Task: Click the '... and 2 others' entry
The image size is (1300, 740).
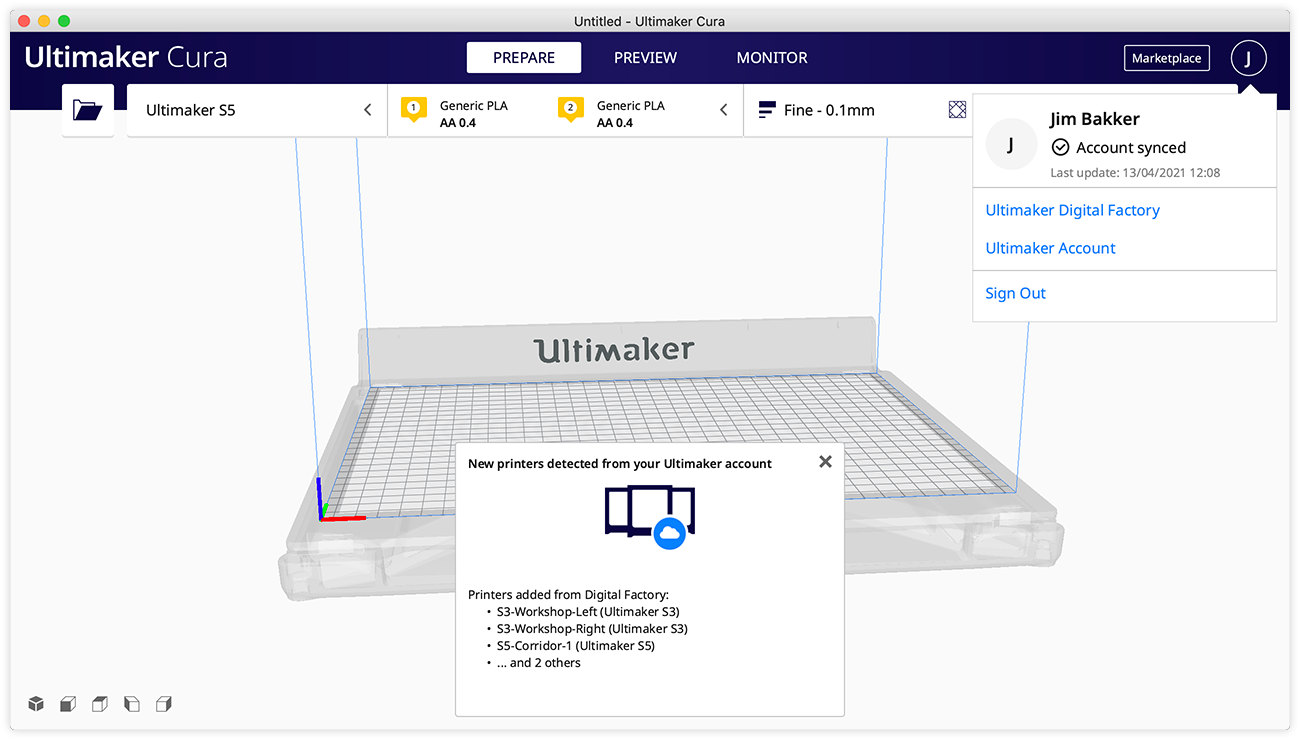Action: (x=538, y=662)
